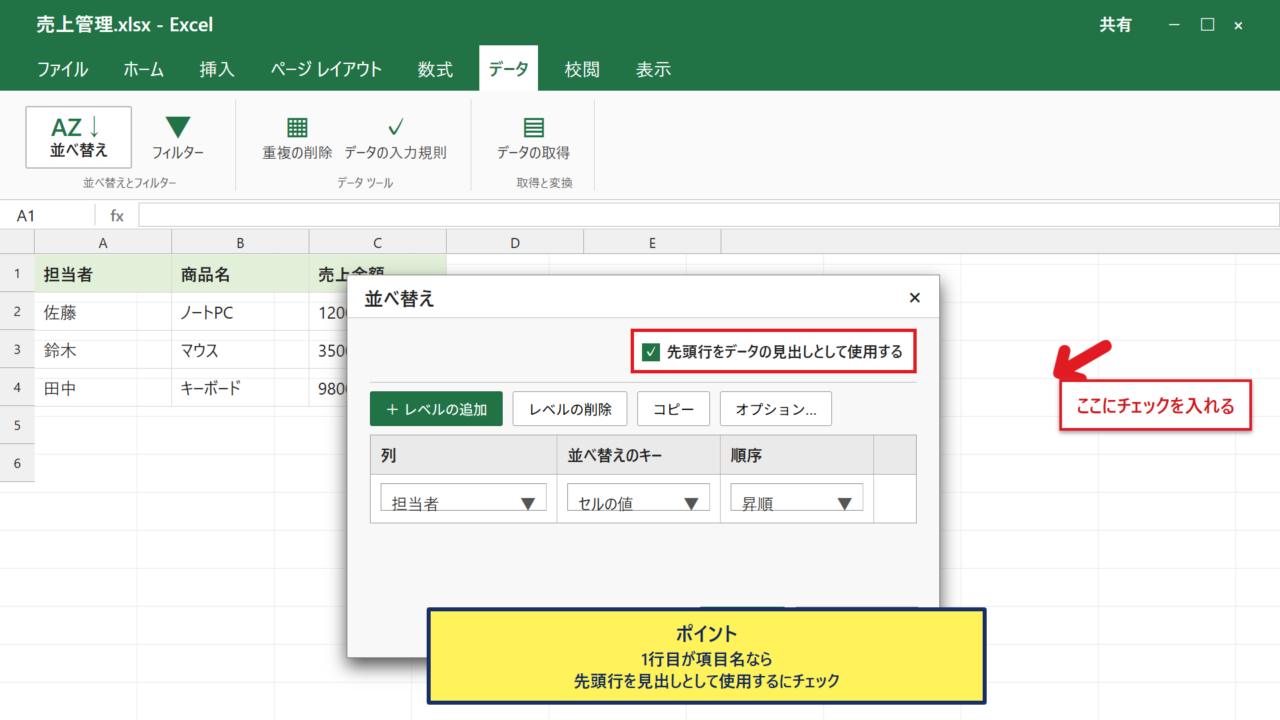Open the 昇順 order dropdown
Viewport: 1280px width, 720px height.
(797, 497)
